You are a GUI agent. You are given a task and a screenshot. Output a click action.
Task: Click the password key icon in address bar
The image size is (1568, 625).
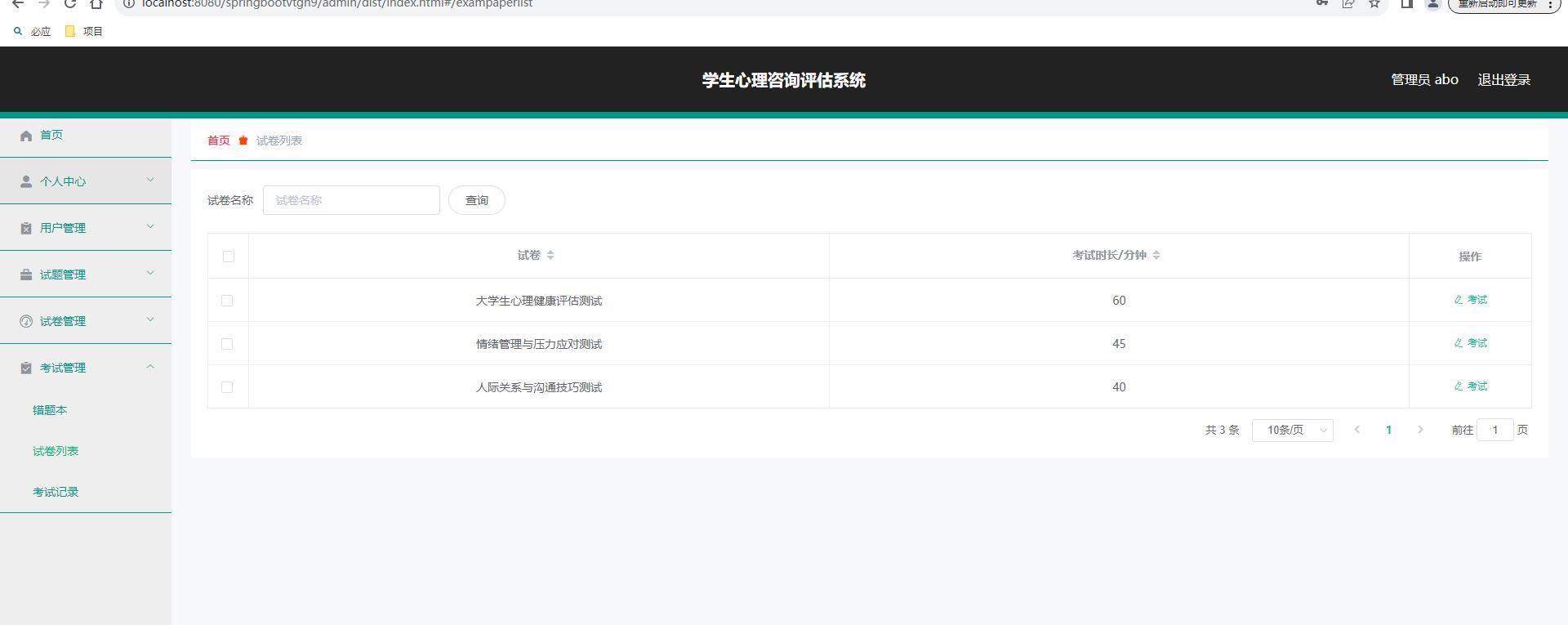click(x=1321, y=3)
